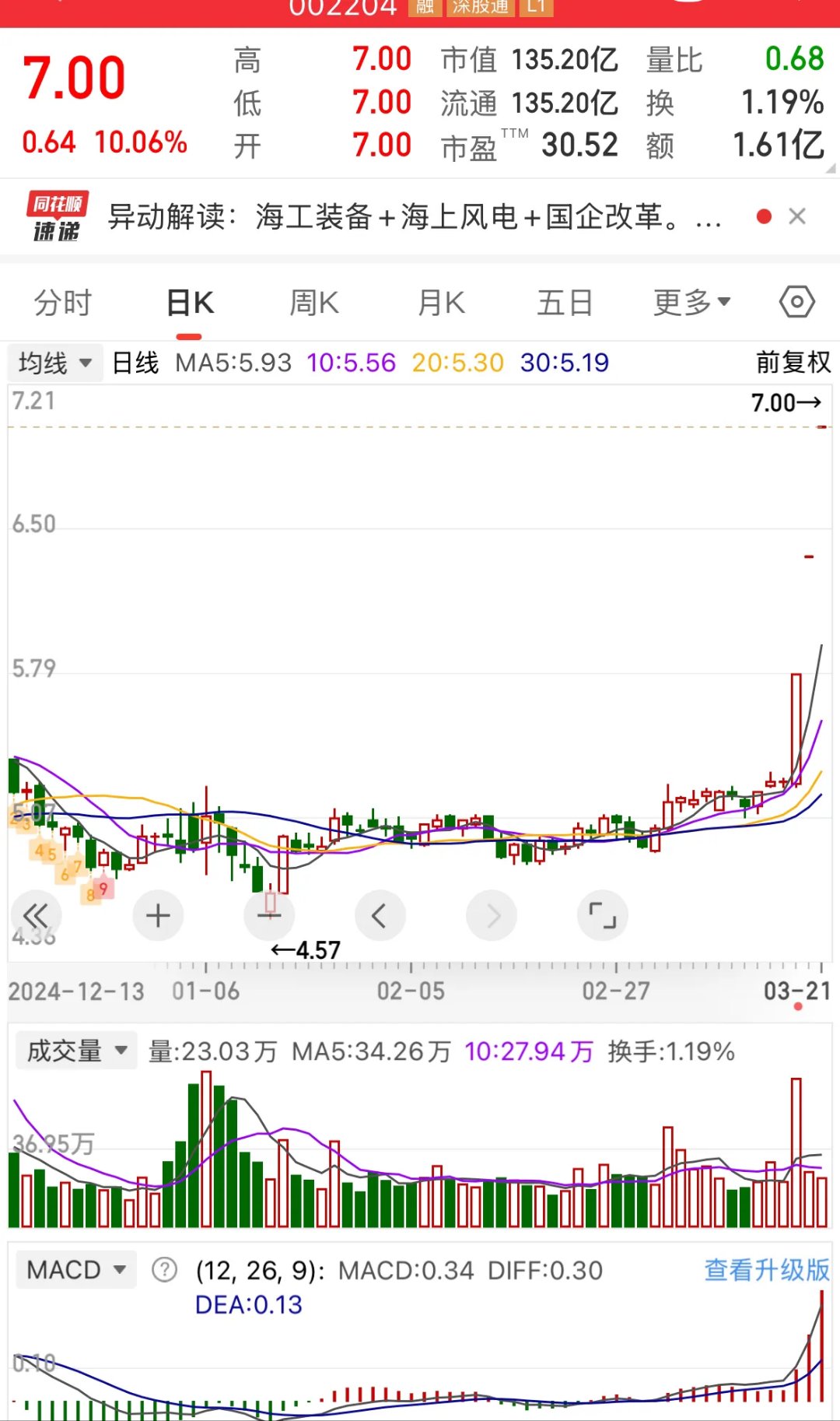Move chart to previous candle with left arrow
The height and width of the screenshot is (1421, 840).
(x=380, y=915)
